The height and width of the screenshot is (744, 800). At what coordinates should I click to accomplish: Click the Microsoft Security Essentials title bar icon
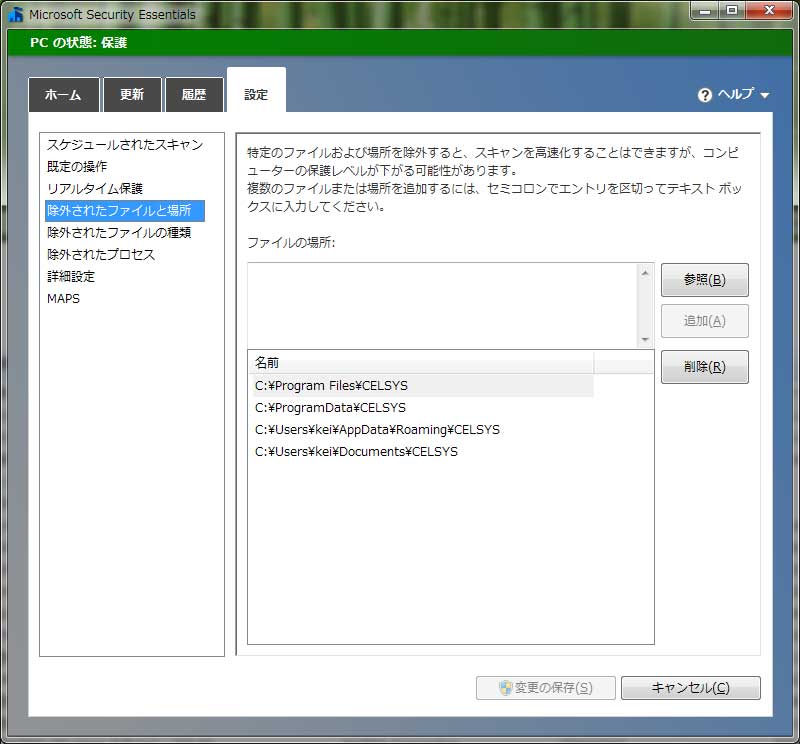point(16,14)
